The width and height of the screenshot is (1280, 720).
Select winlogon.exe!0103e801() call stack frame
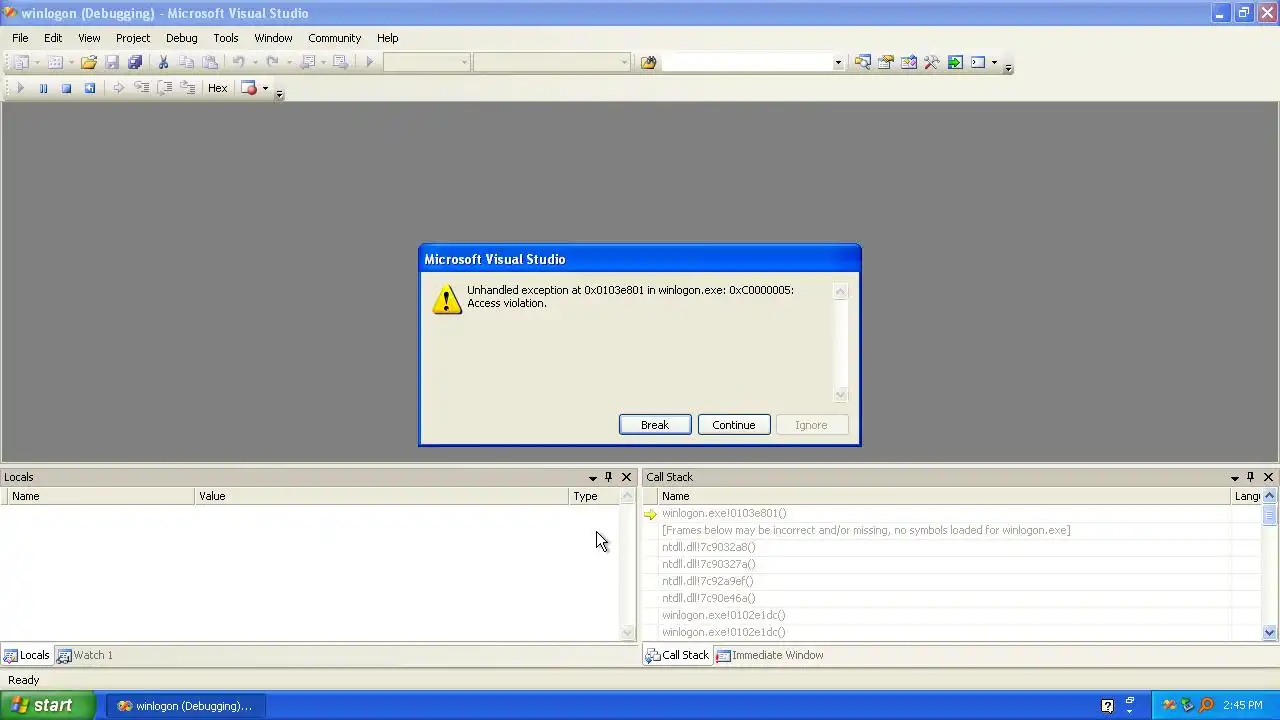(x=724, y=513)
